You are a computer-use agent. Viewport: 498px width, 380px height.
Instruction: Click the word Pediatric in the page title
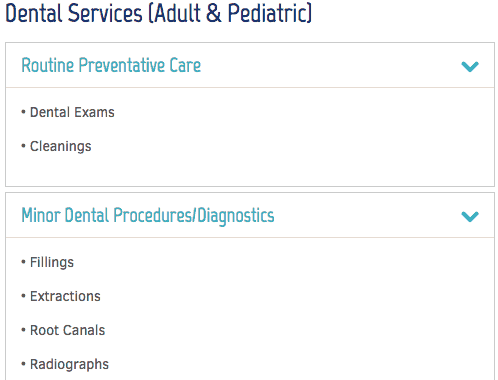[x=269, y=13]
